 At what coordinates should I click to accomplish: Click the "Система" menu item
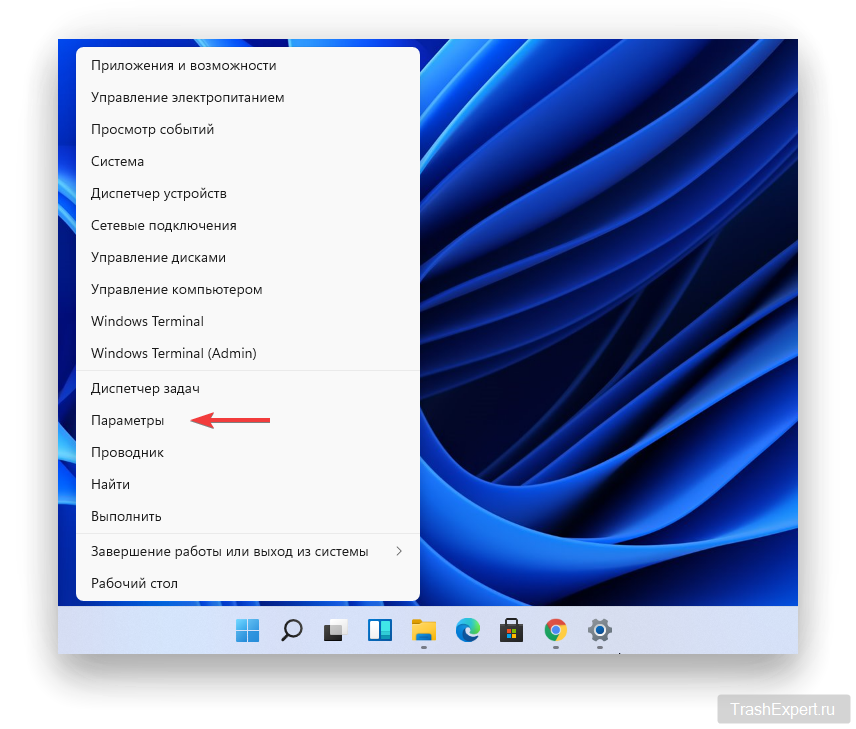click(x=248, y=162)
